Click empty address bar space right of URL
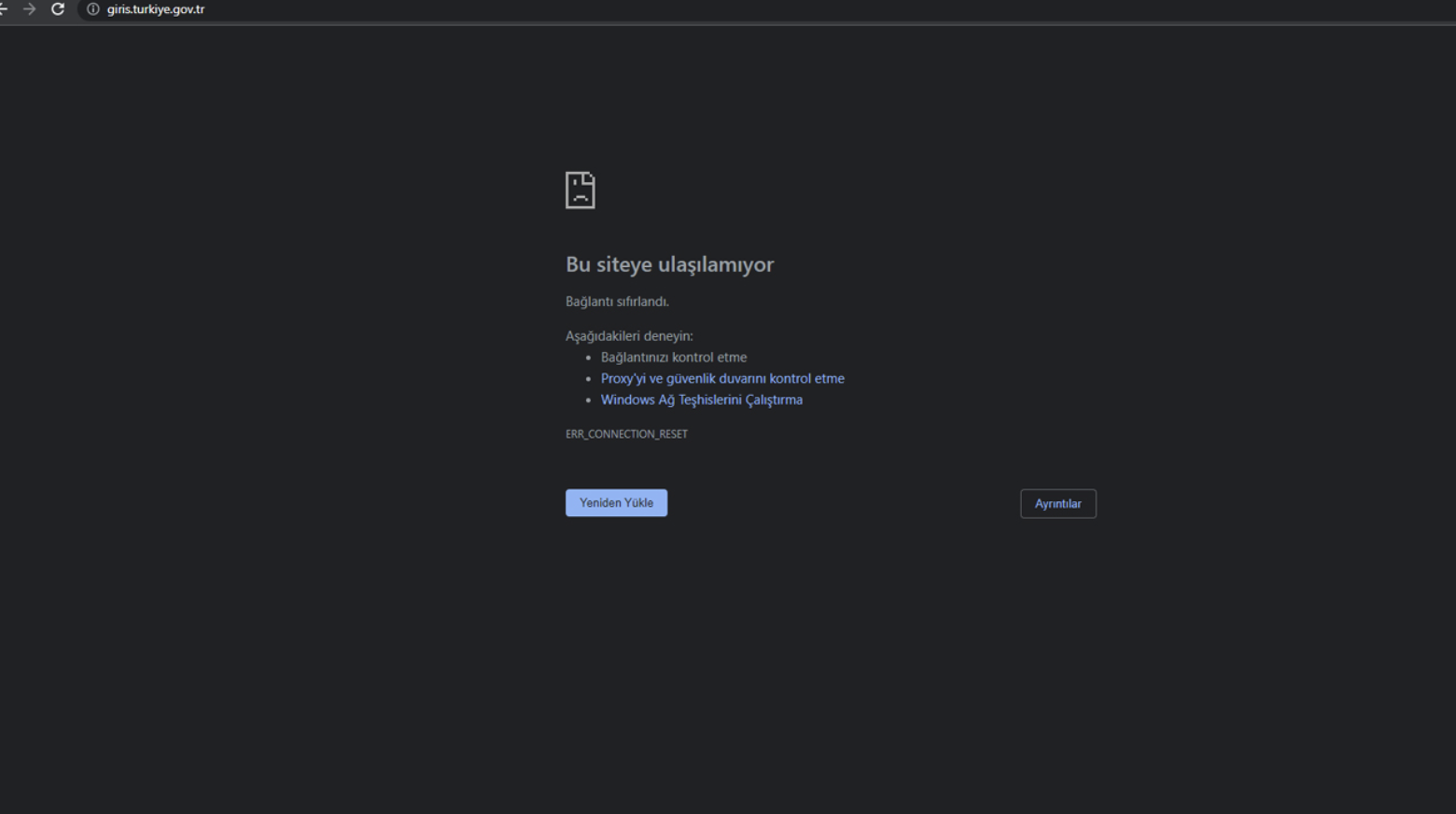 747,9
